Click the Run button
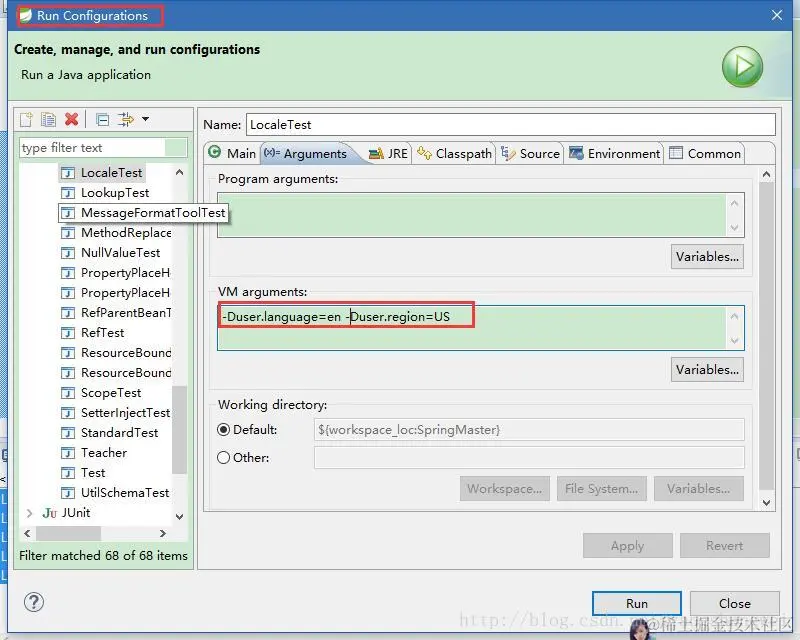The height and width of the screenshot is (640, 800). [x=637, y=603]
